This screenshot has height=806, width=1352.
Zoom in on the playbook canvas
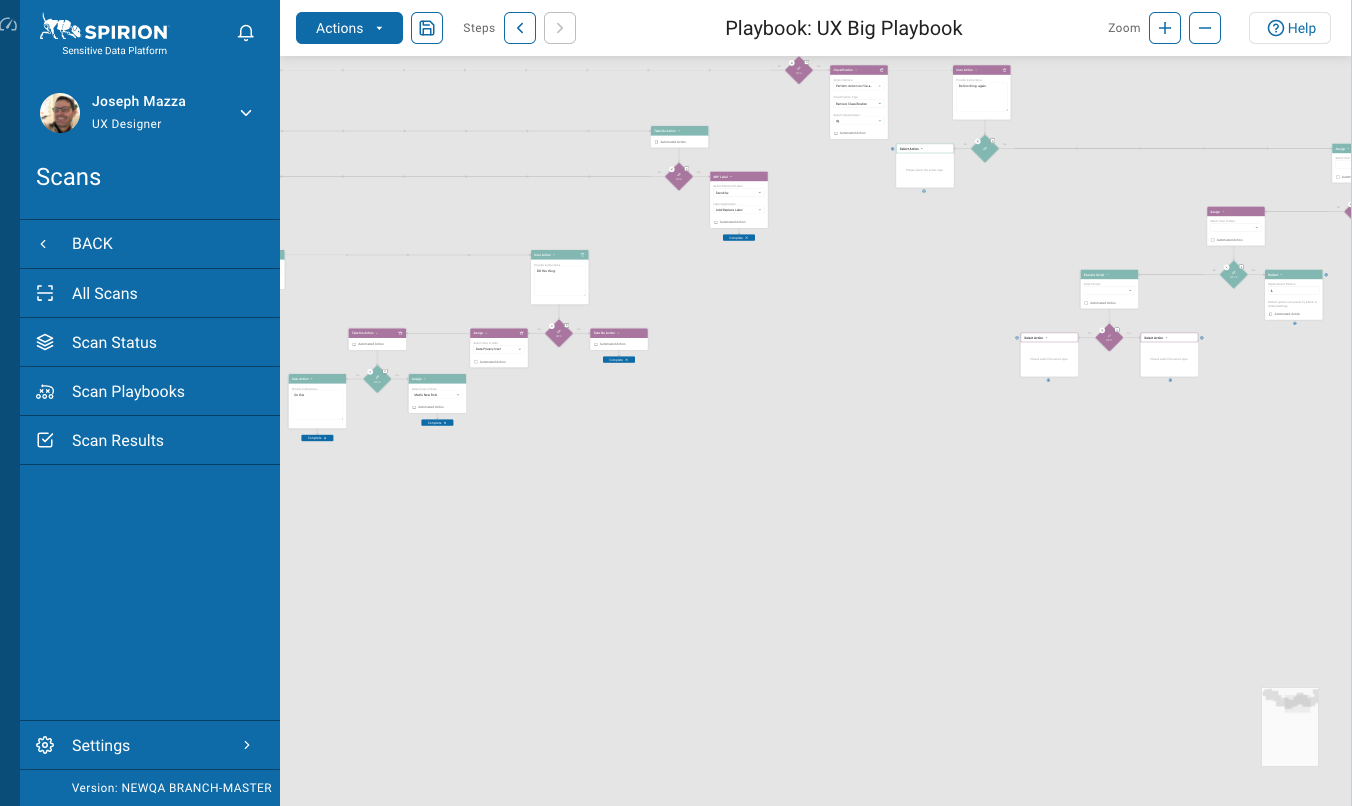tap(1164, 28)
